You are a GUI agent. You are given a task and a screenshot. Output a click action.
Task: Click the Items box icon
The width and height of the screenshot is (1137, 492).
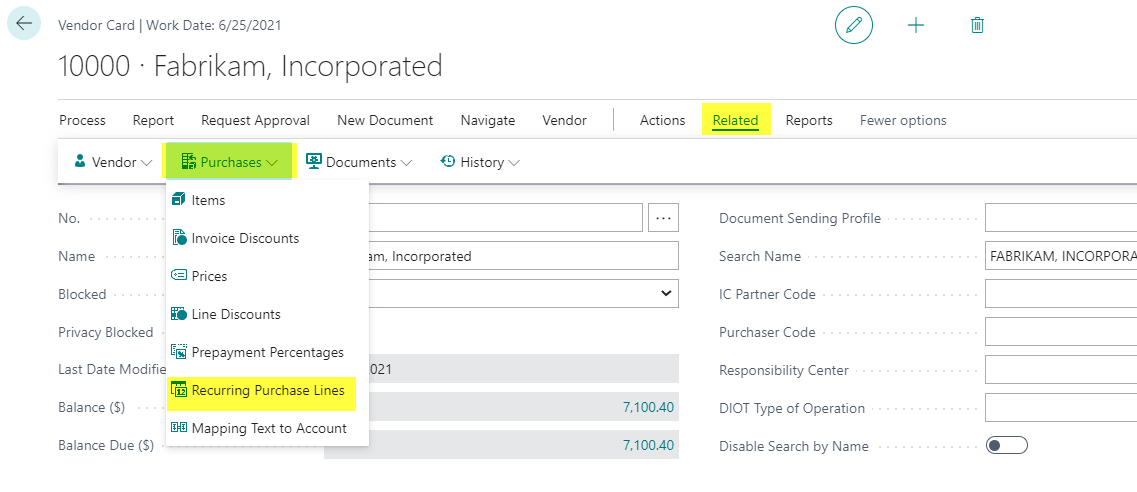coord(178,200)
